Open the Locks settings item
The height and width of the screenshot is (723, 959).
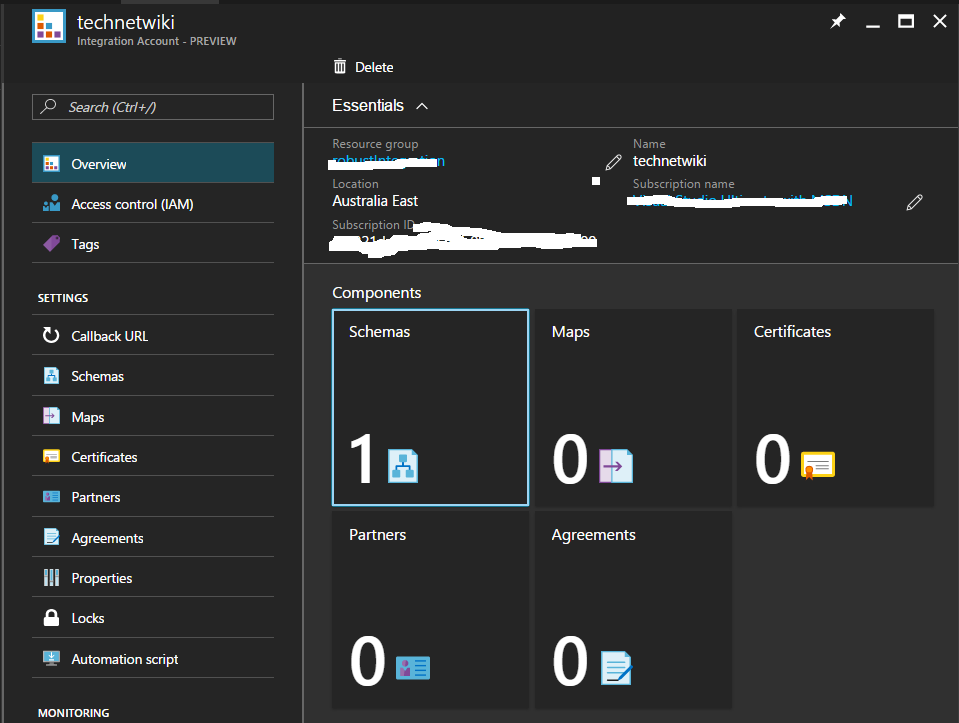(x=153, y=618)
